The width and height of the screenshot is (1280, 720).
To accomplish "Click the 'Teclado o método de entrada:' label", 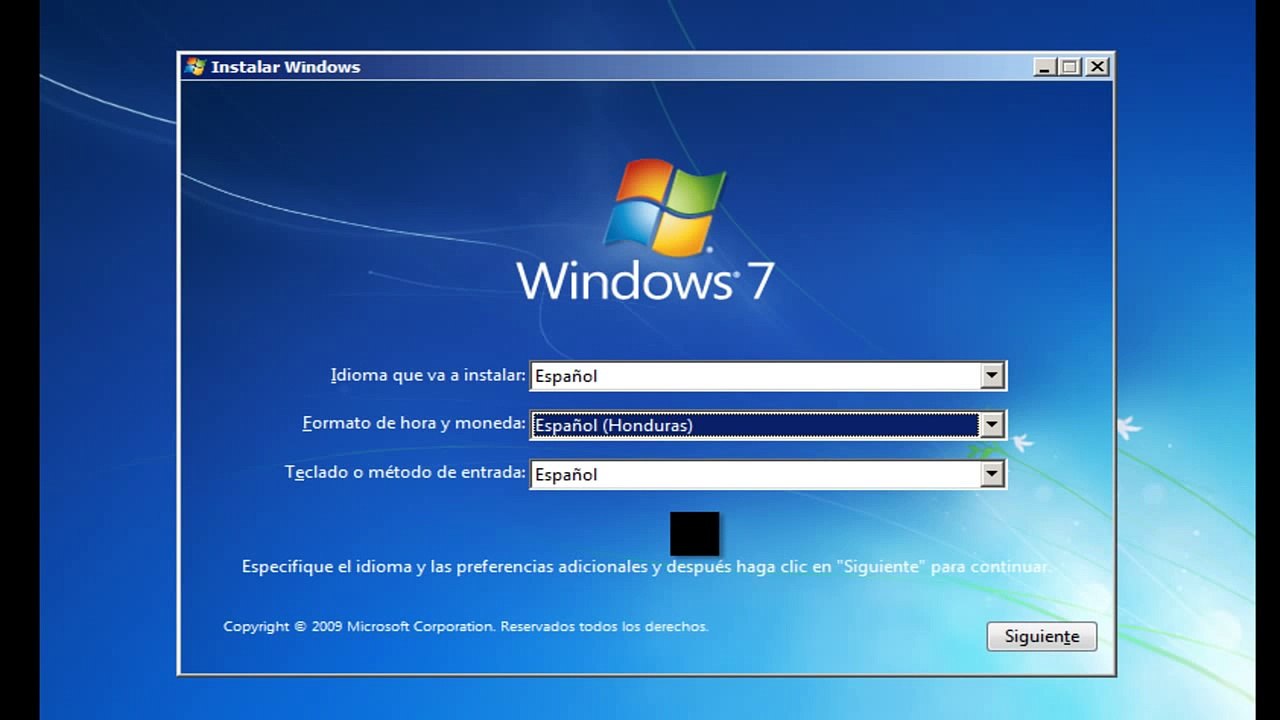I will click(x=405, y=472).
